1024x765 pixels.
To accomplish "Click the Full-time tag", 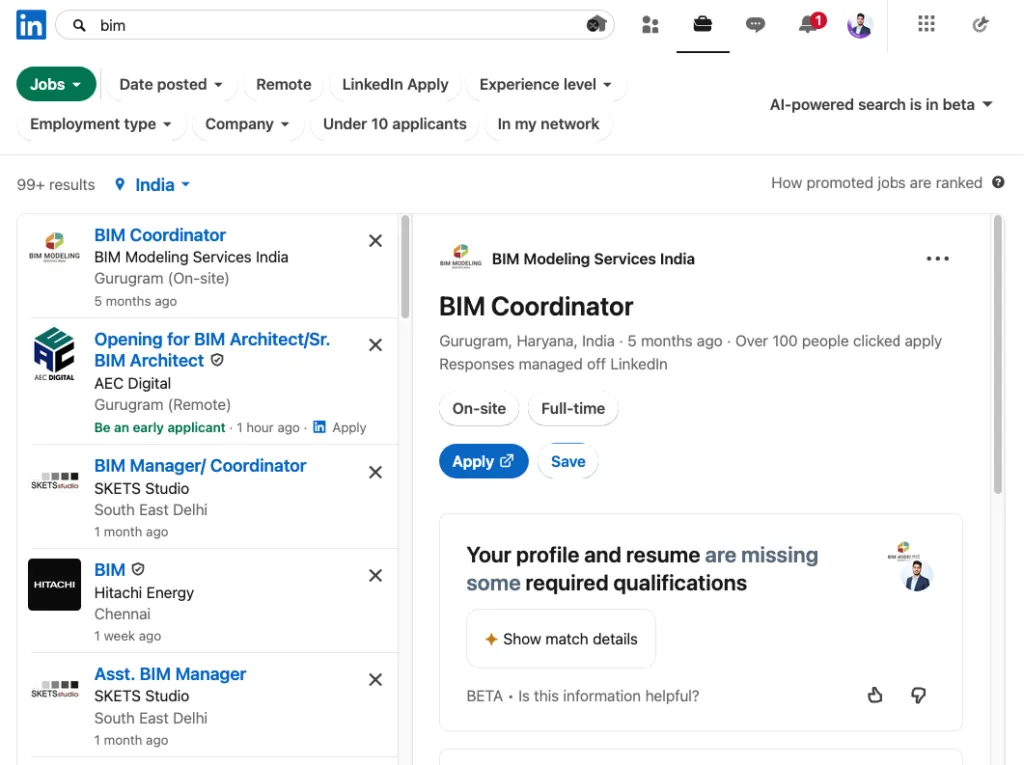I will (573, 408).
